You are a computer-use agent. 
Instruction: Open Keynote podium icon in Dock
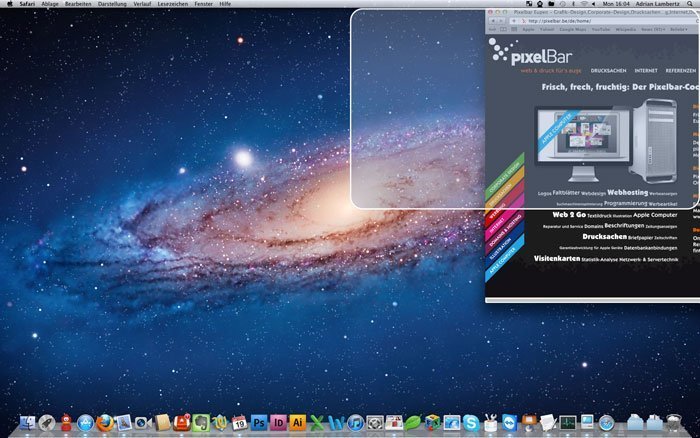(x=529, y=422)
